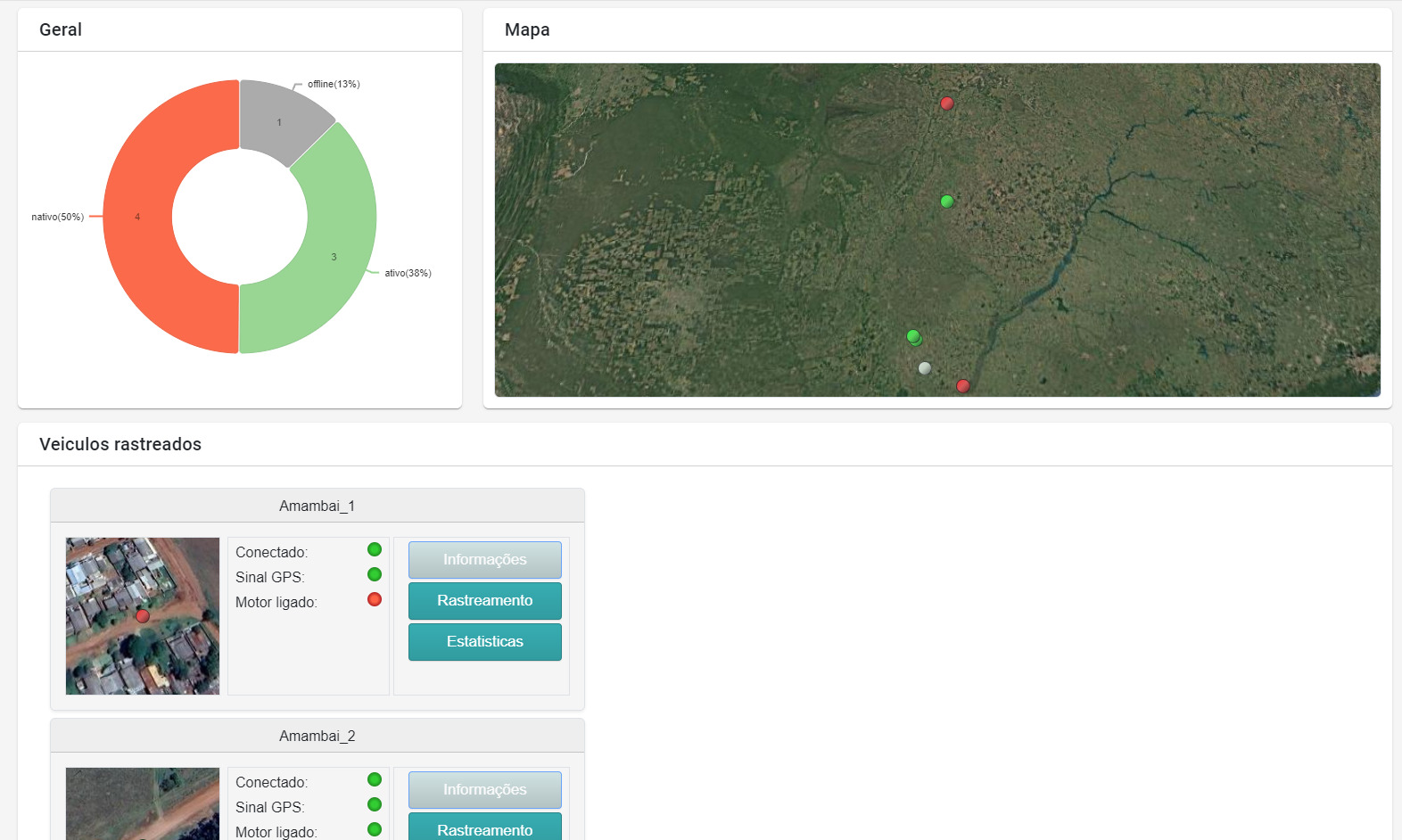The height and width of the screenshot is (840, 1402).
Task: Click Amambai_1 Conectado green status indicator
Action: pos(375,549)
